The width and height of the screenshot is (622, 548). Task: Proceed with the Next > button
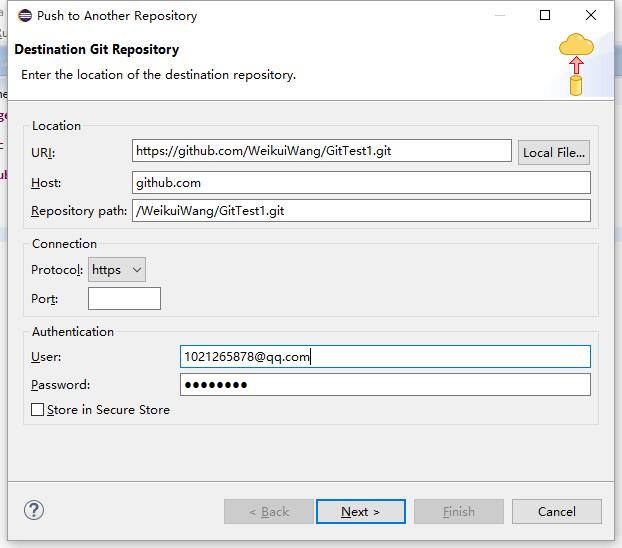tap(360, 511)
